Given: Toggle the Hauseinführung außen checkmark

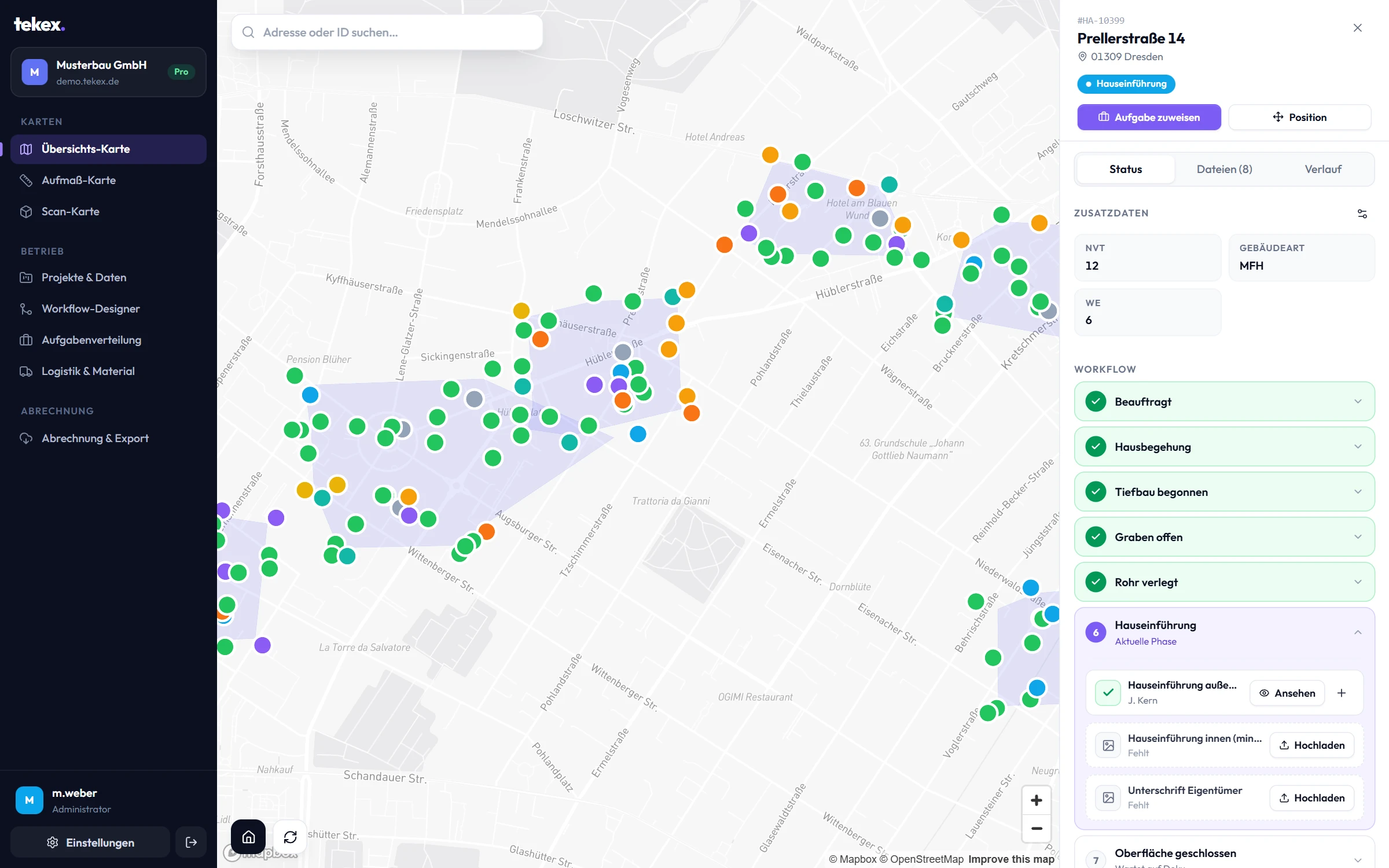Looking at the screenshot, I should [x=1108, y=693].
